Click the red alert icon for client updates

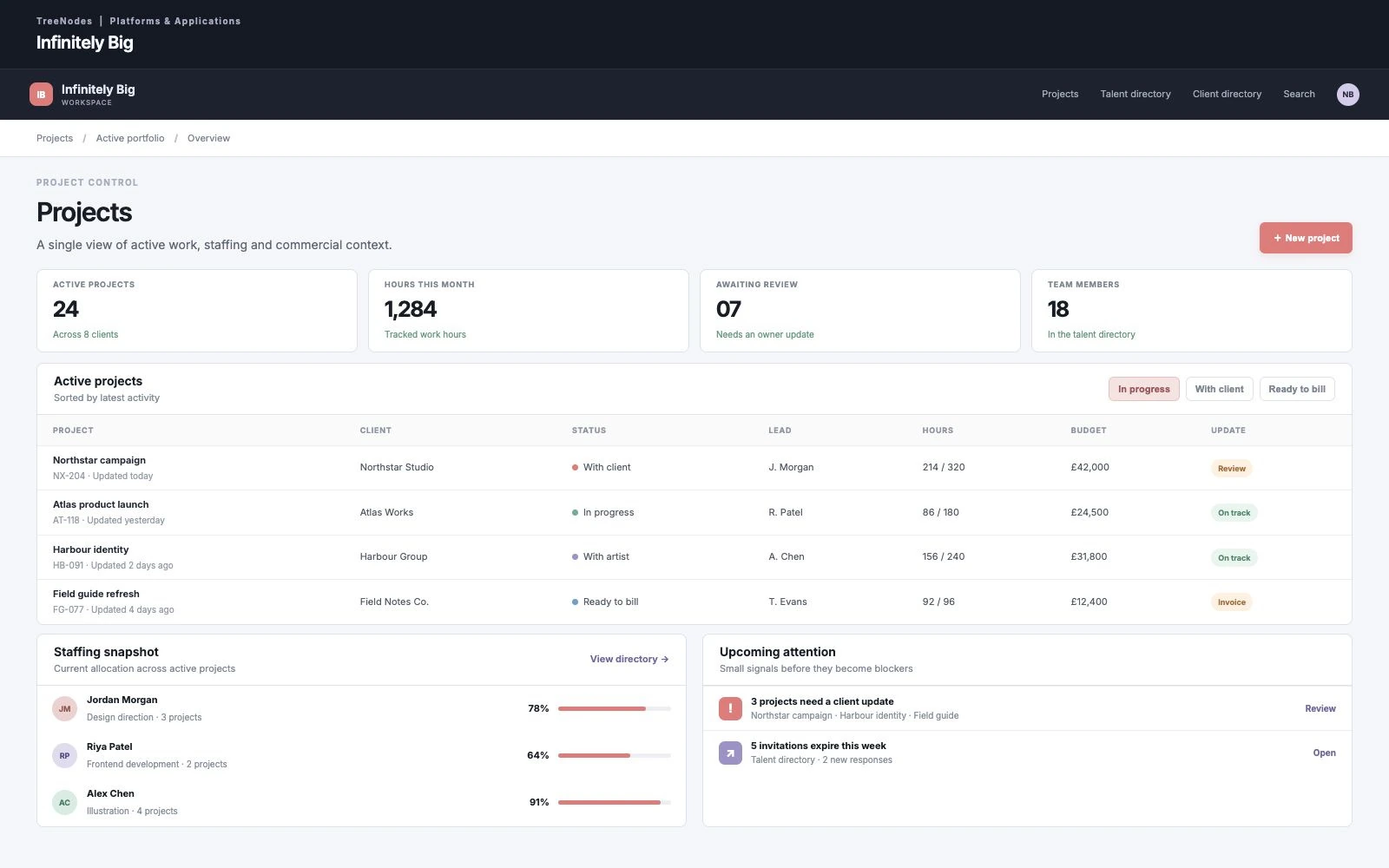(730, 708)
